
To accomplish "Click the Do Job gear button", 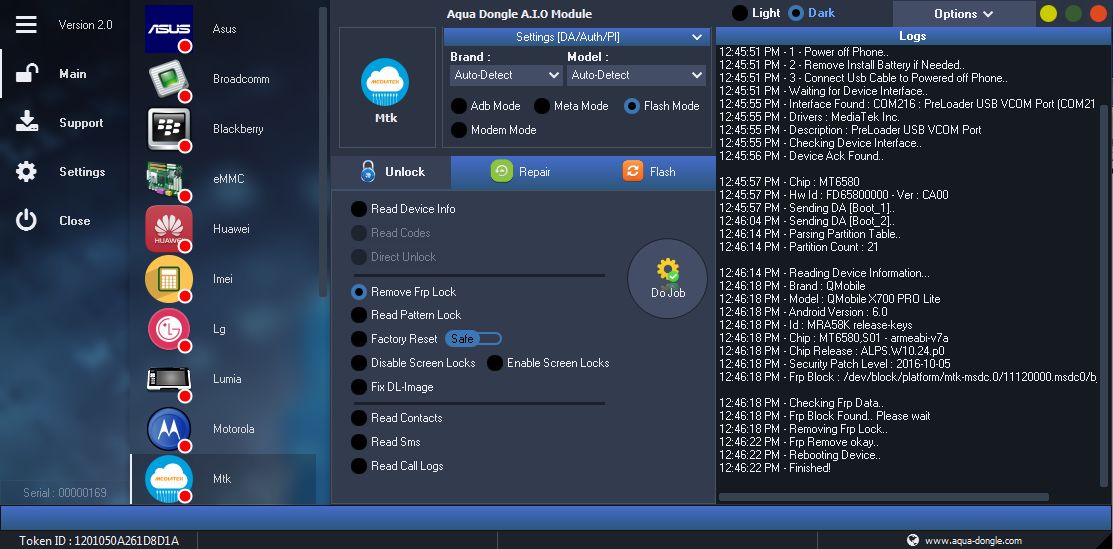I will tap(667, 278).
